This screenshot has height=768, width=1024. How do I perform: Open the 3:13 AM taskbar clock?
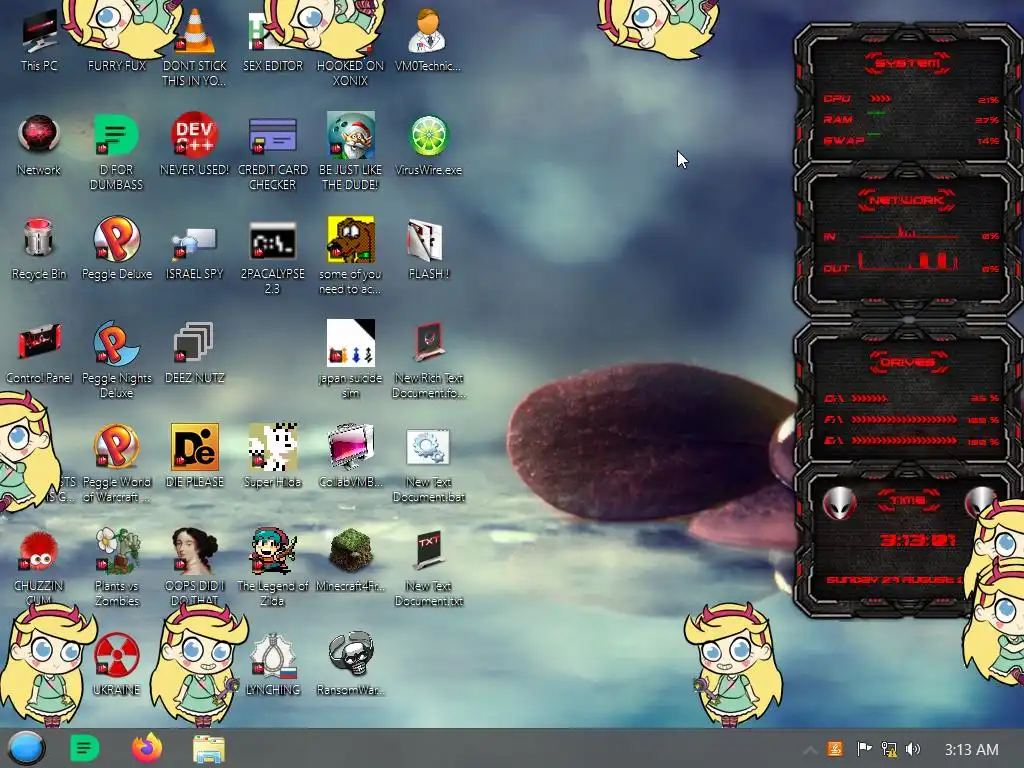971,749
